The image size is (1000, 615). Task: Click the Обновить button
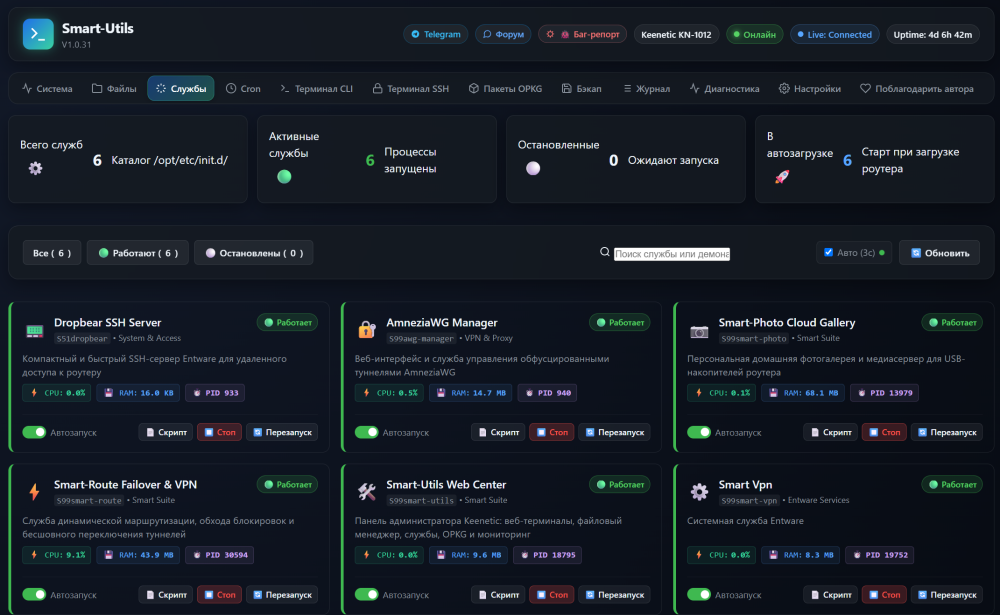(x=939, y=253)
